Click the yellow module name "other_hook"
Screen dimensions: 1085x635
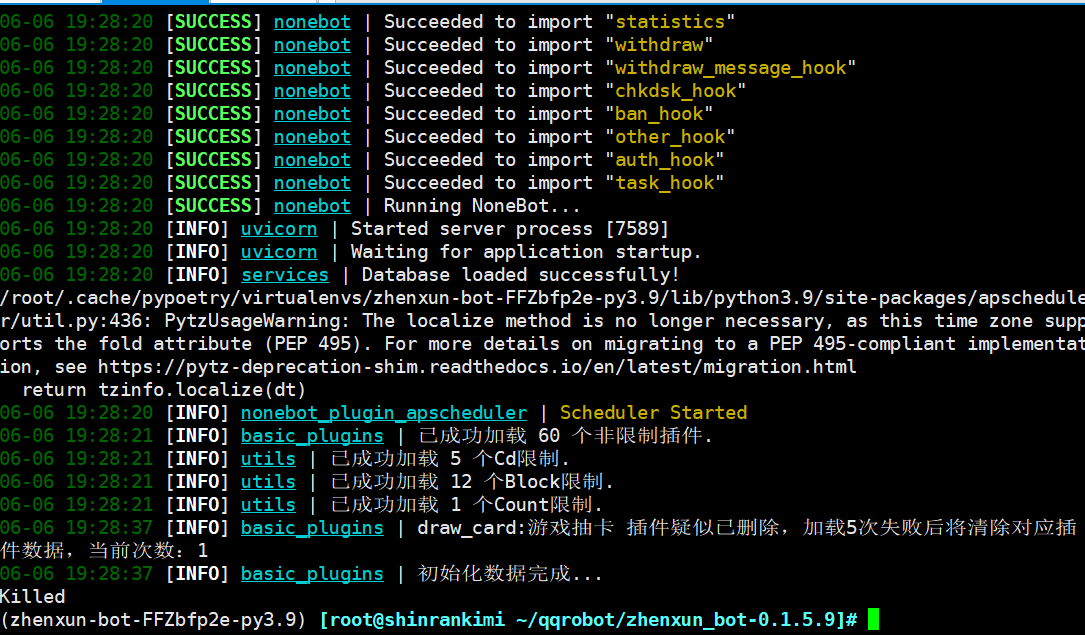pos(670,137)
